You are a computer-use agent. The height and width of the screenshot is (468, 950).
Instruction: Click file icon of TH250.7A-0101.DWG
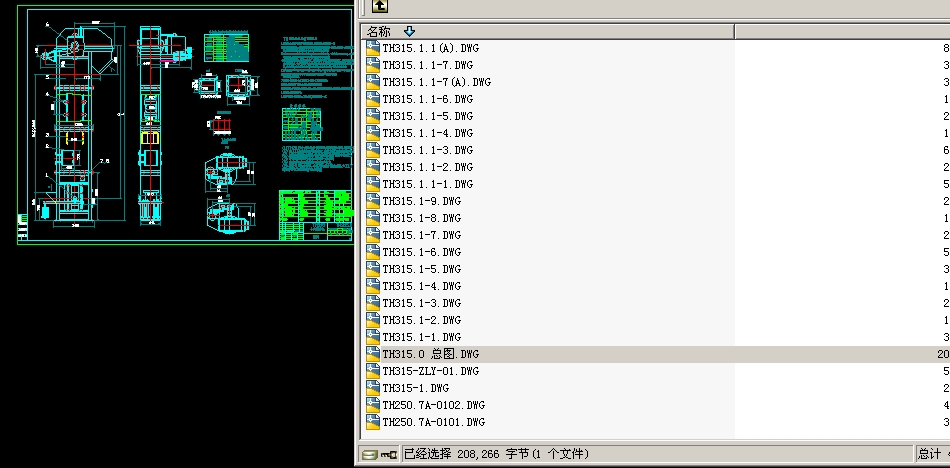click(373, 422)
